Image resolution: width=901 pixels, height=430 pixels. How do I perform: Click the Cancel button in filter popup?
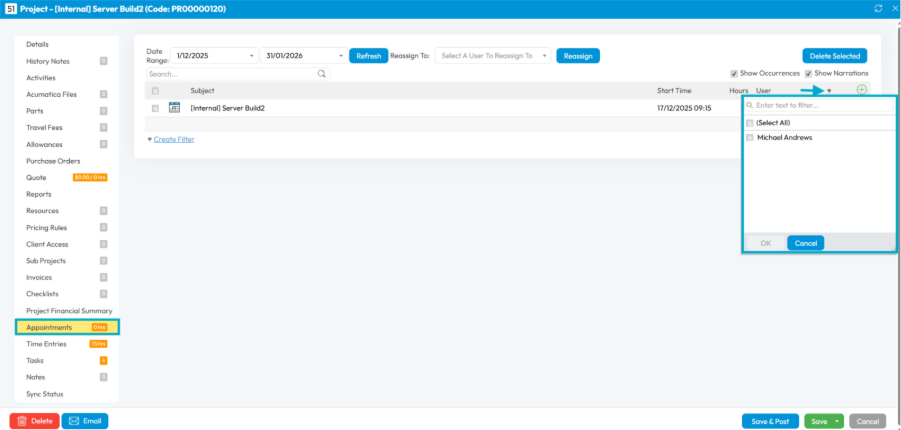(805, 243)
